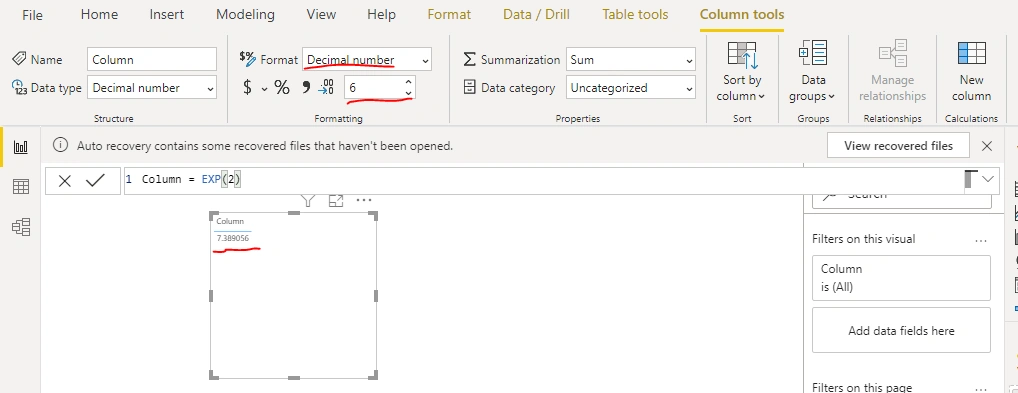
Task: Open the Insert ribbon tab
Action: (167, 14)
